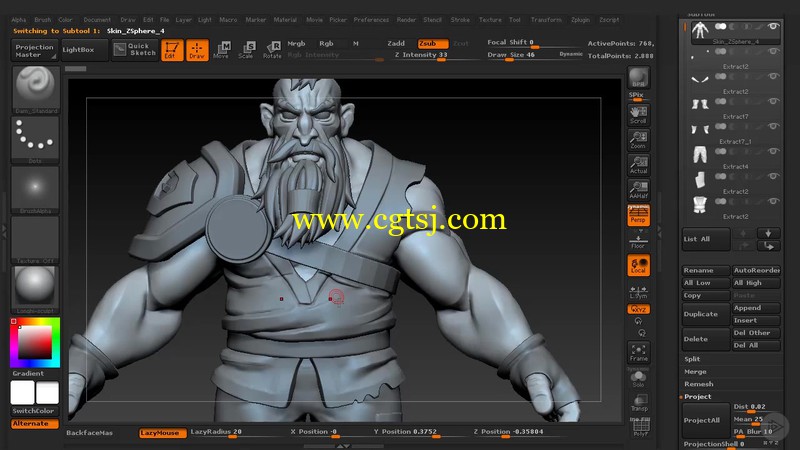The height and width of the screenshot is (450, 800).
Task: Click the BPR render icon
Action: (x=638, y=78)
